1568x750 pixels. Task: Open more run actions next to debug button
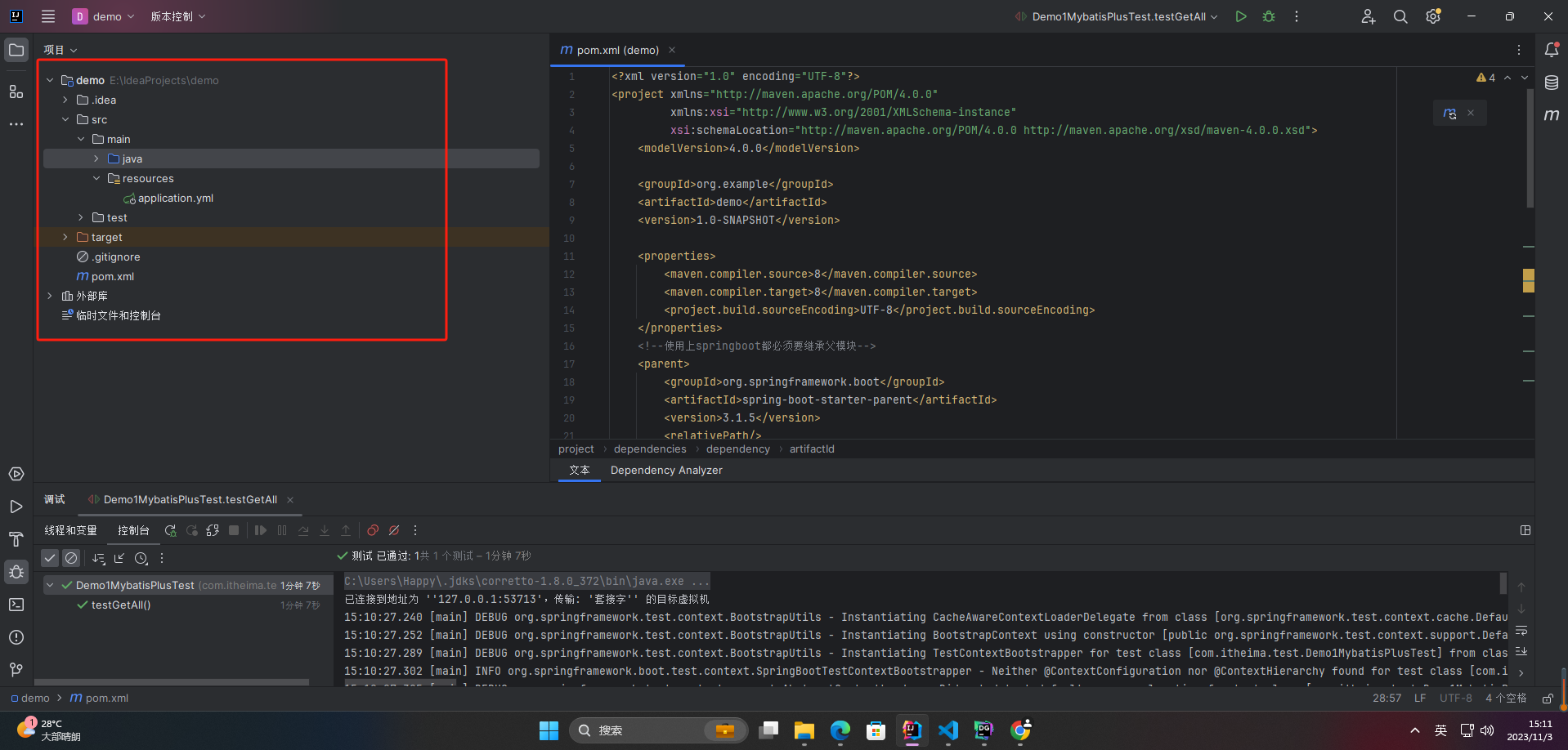1297,16
